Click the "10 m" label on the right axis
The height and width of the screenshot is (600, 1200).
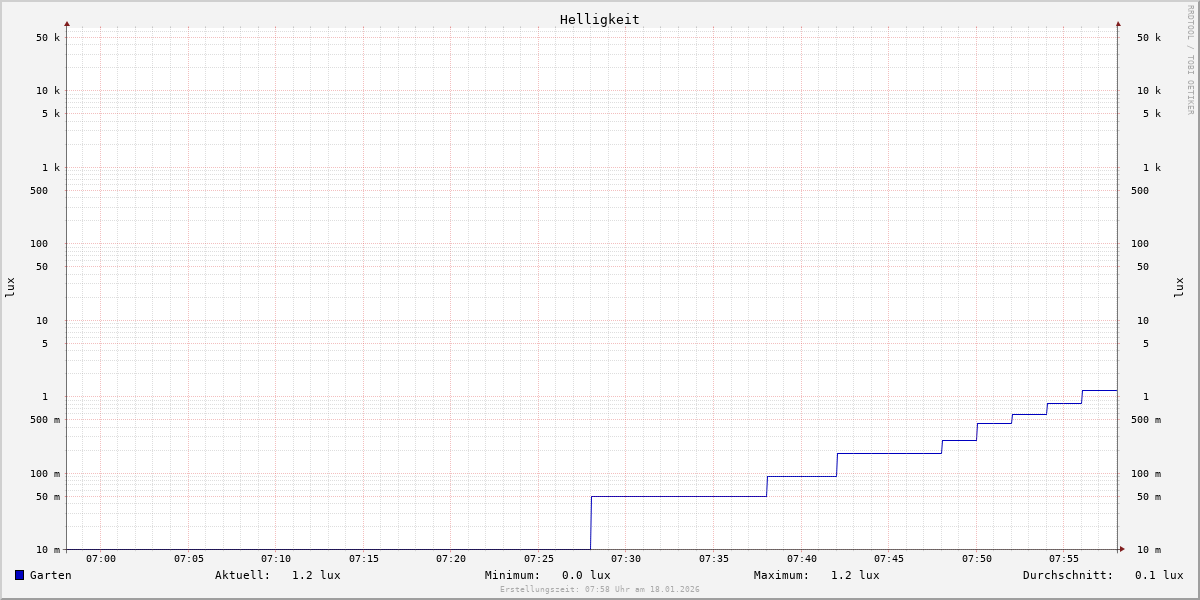pyautogui.click(x=1149, y=550)
